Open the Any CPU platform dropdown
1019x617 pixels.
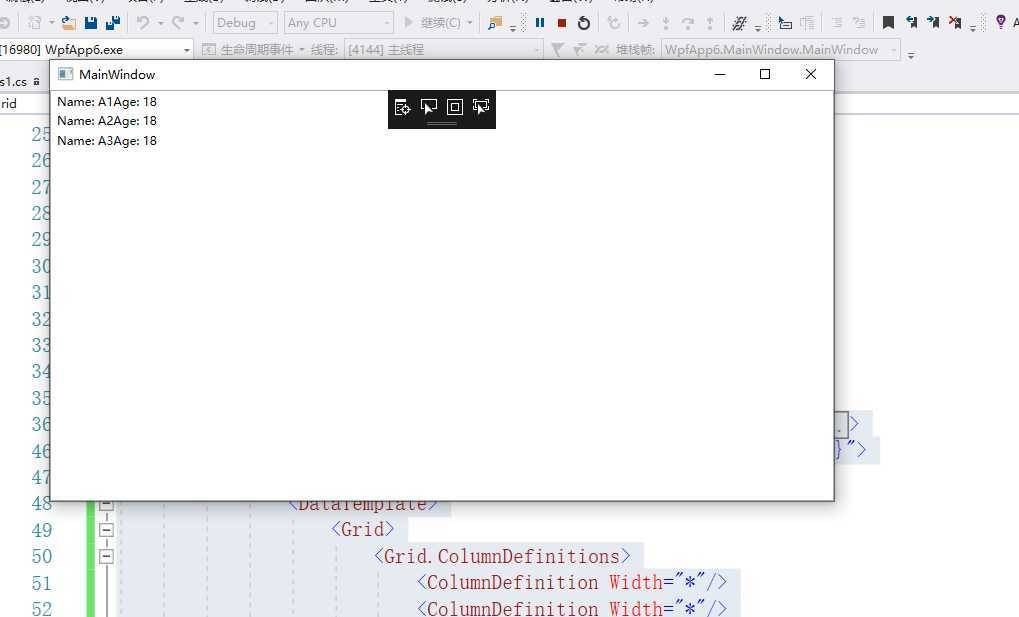[339, 23]
